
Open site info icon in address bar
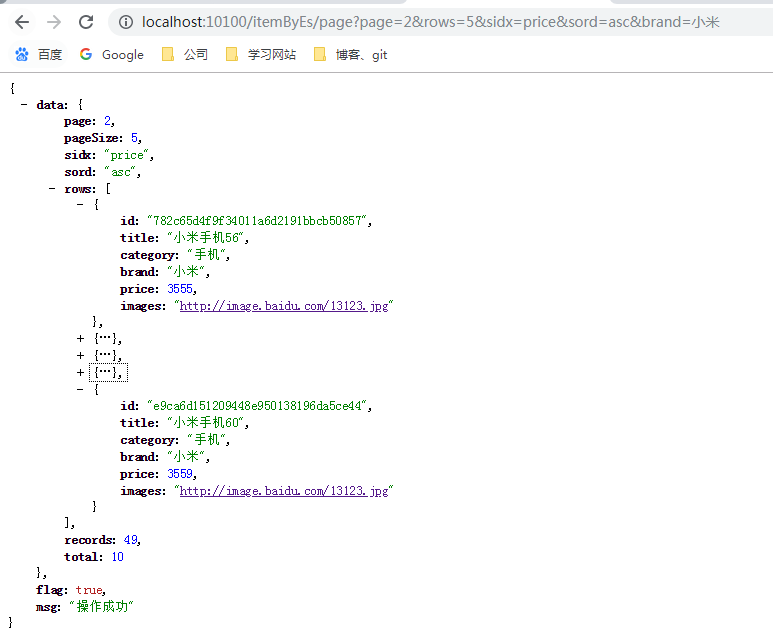coord(126,22)
